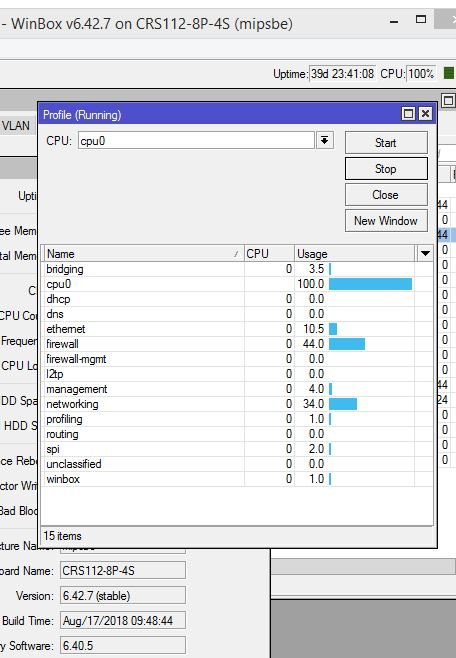Select the firewall-mgmt row

[x=238, y=359]
